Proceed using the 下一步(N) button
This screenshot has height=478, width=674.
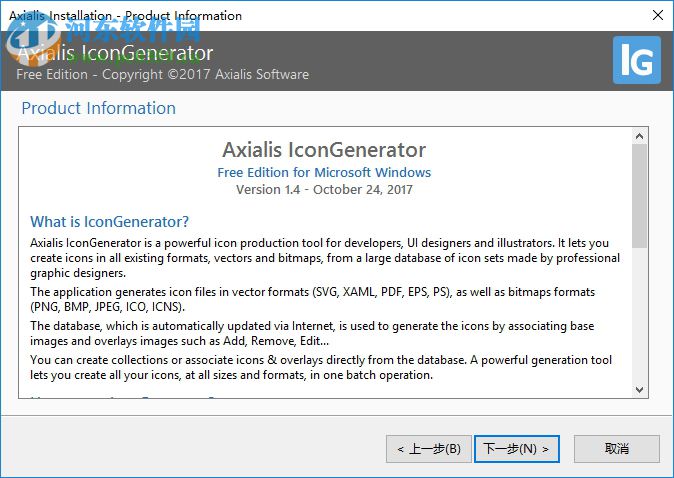[516, 449]
